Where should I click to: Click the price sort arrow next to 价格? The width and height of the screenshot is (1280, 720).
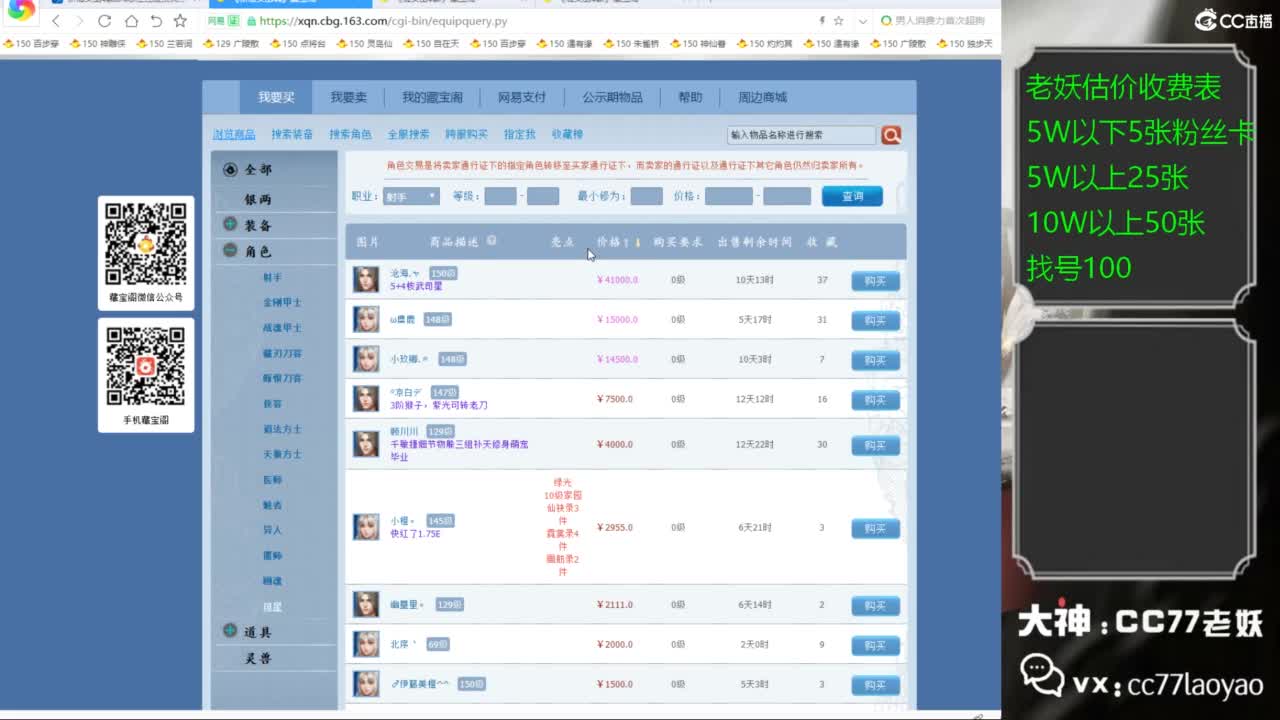[x=628, y=242]
